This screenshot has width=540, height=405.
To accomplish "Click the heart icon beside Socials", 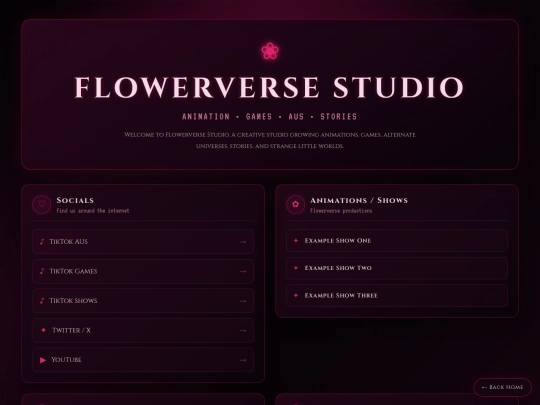I will (42, 204).
